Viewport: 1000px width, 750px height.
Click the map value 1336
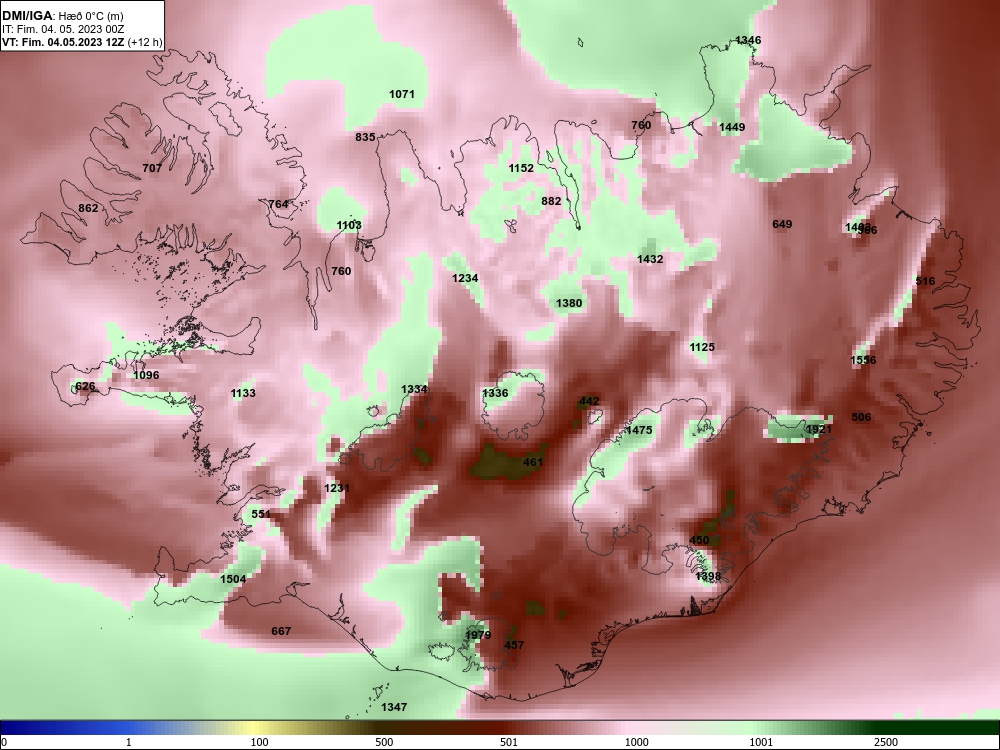495,393
